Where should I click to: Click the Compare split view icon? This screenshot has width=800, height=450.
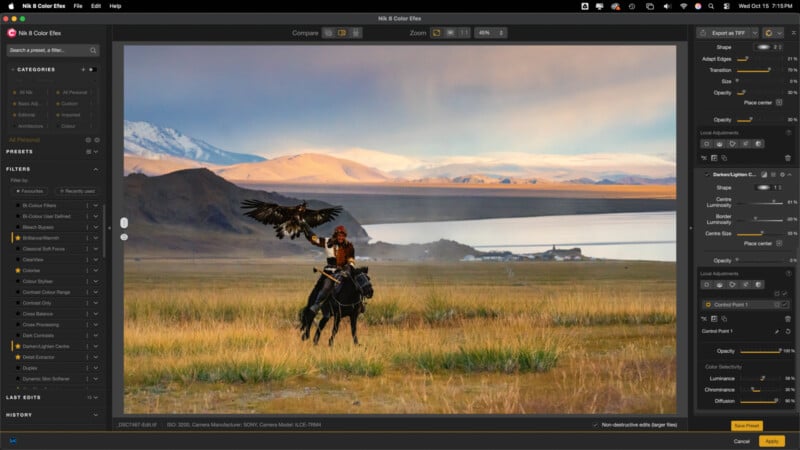click(342, 33)
